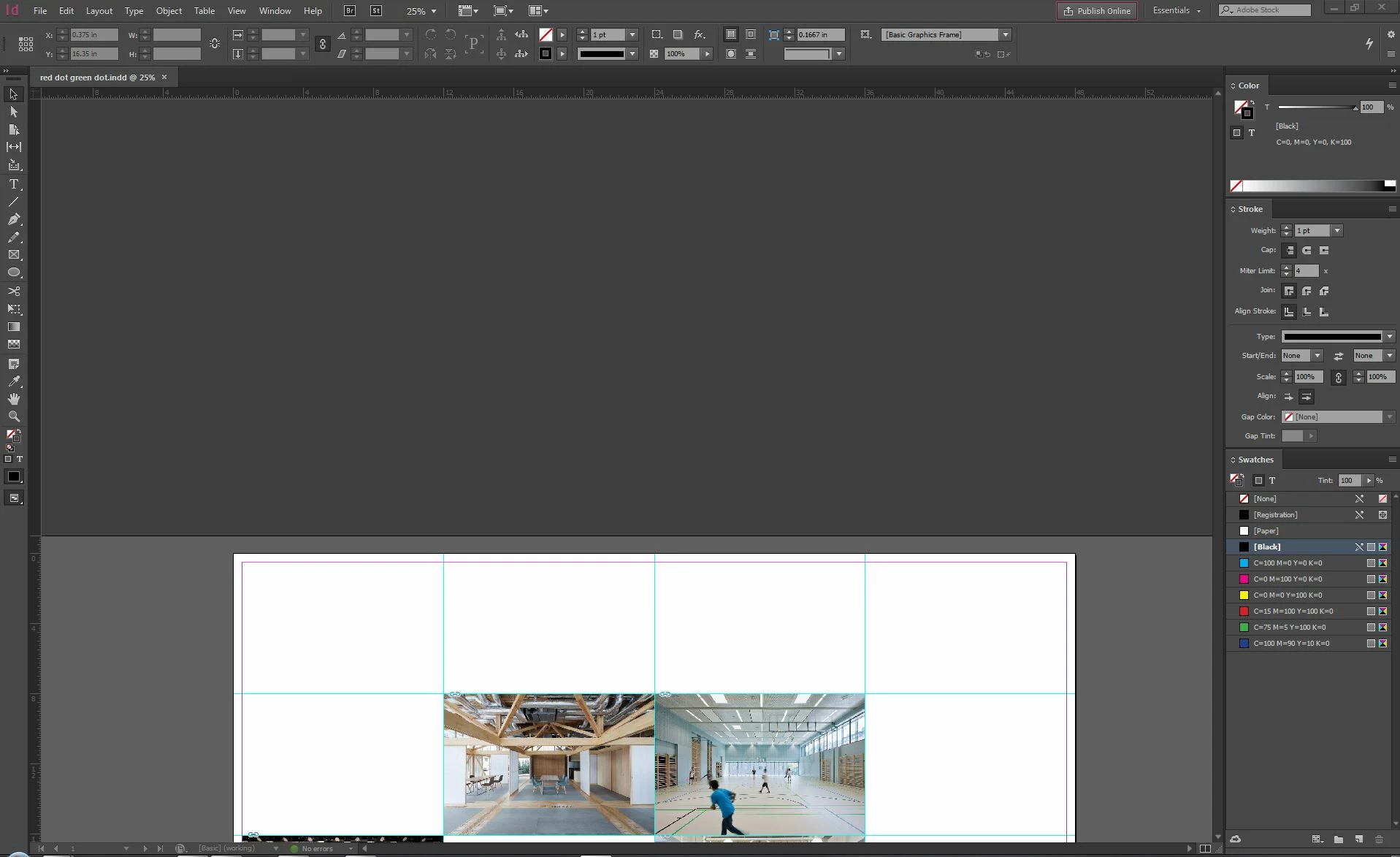The image size is (1400, 857).
Task: Select the Zoom tool
Action: 13,416
